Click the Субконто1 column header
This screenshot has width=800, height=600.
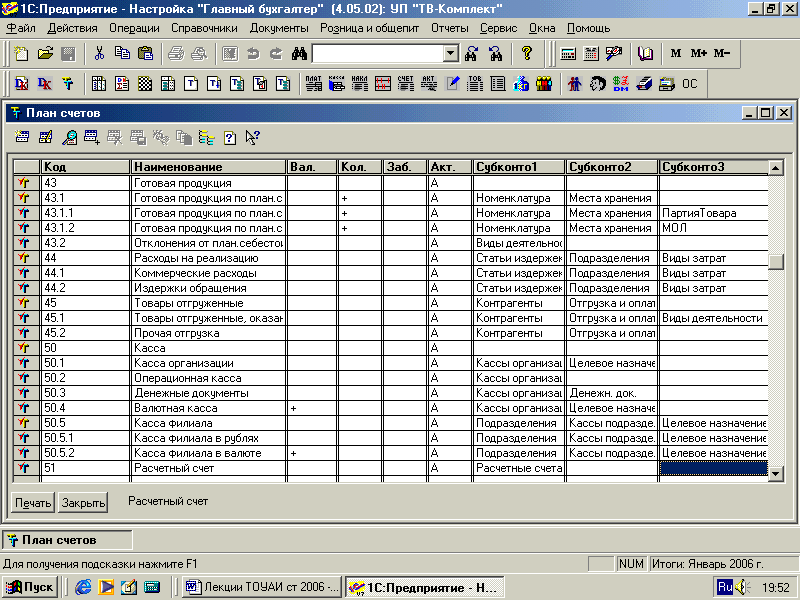pos(519,167)
